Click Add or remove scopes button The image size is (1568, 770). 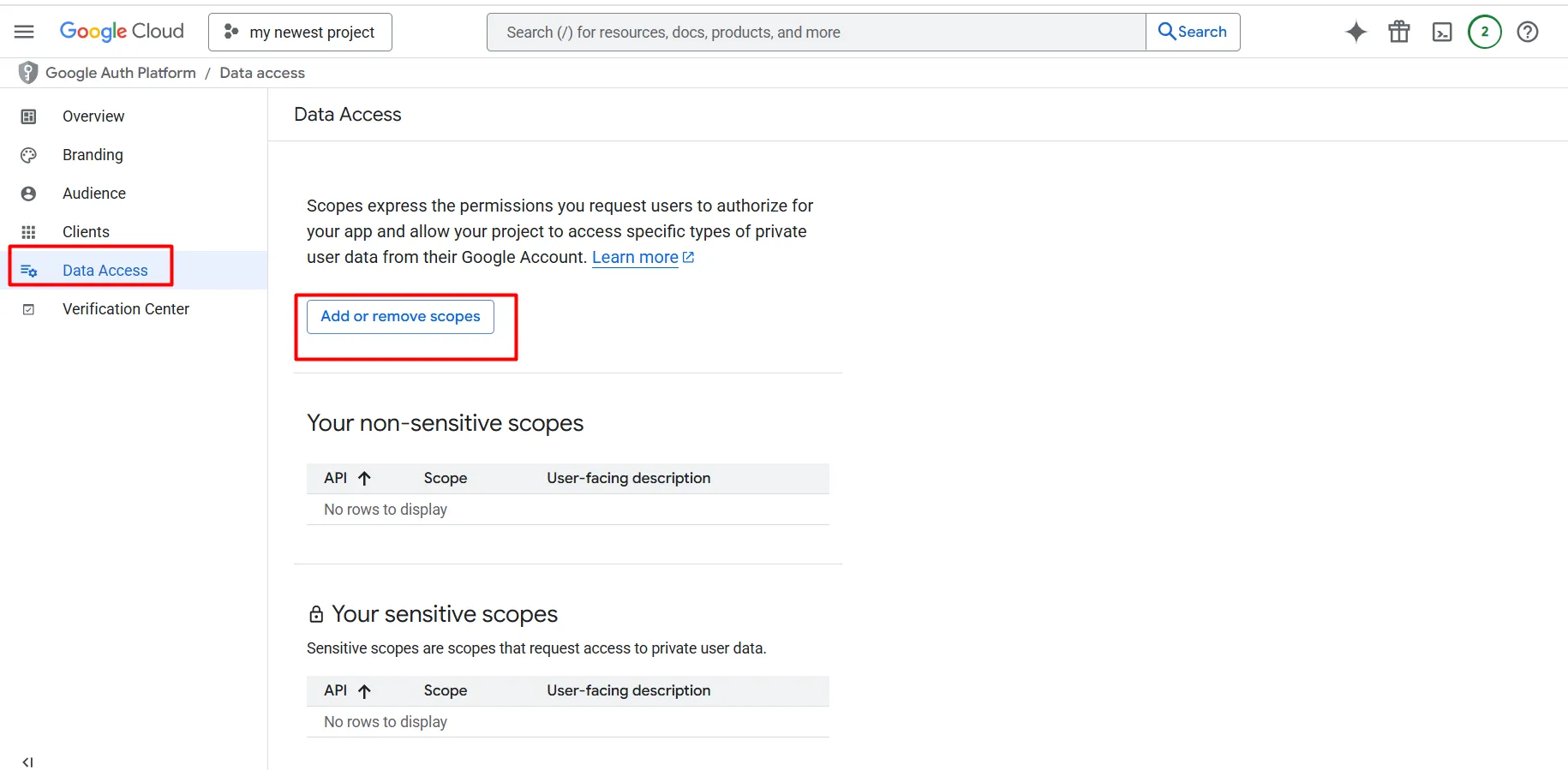(400, 316)
